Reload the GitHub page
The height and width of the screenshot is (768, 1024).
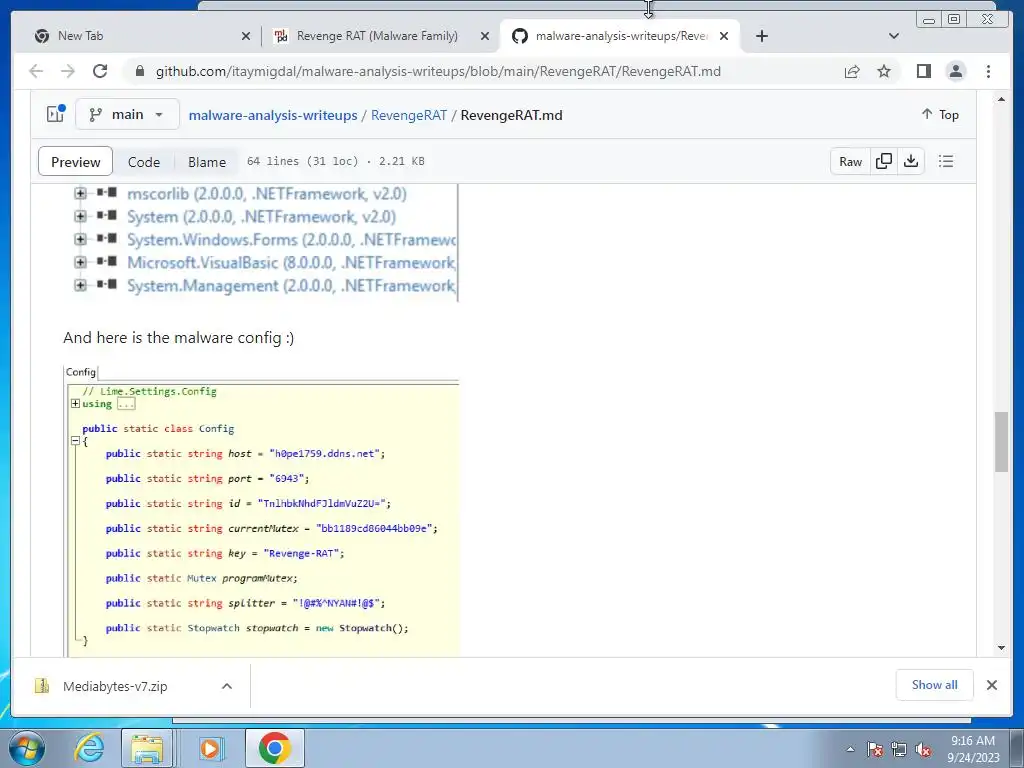(x=99, y=71)
